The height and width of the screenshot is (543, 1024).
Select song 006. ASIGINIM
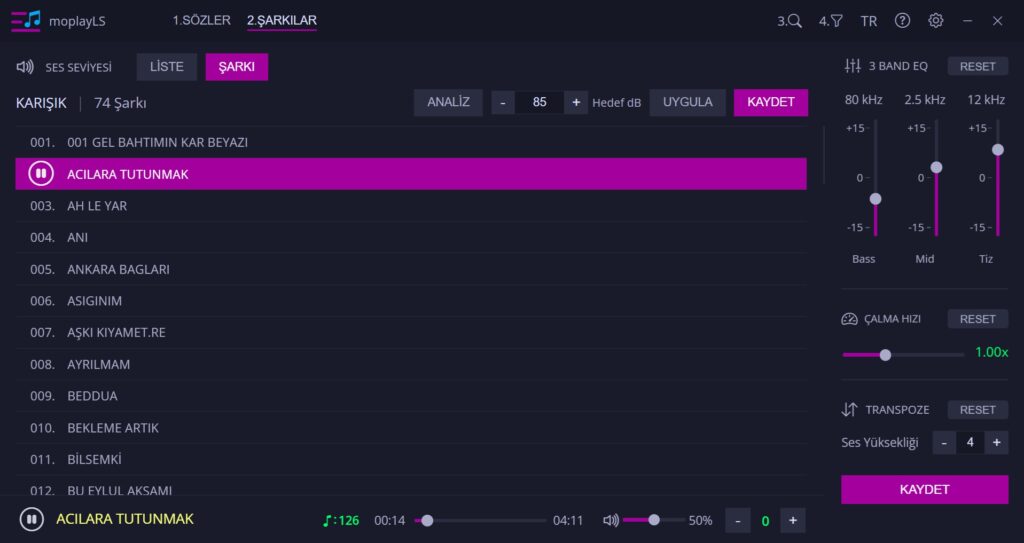411,301
